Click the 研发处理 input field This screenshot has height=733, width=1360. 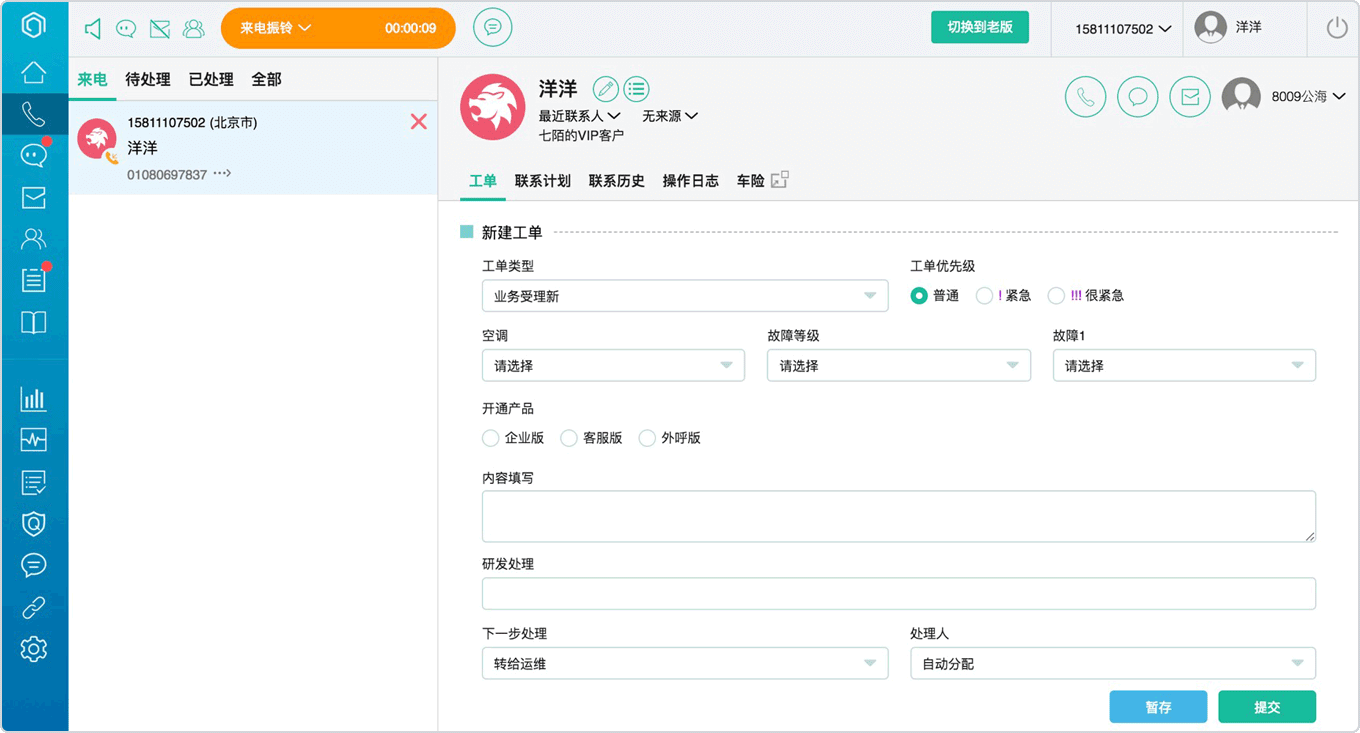click(x=898, y=594)
